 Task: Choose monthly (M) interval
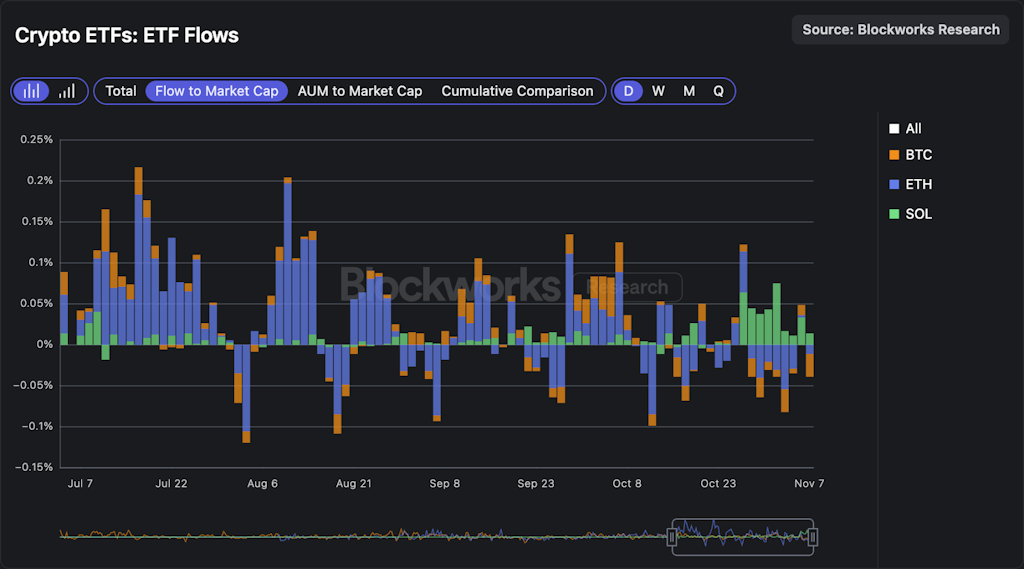point(689,91)
